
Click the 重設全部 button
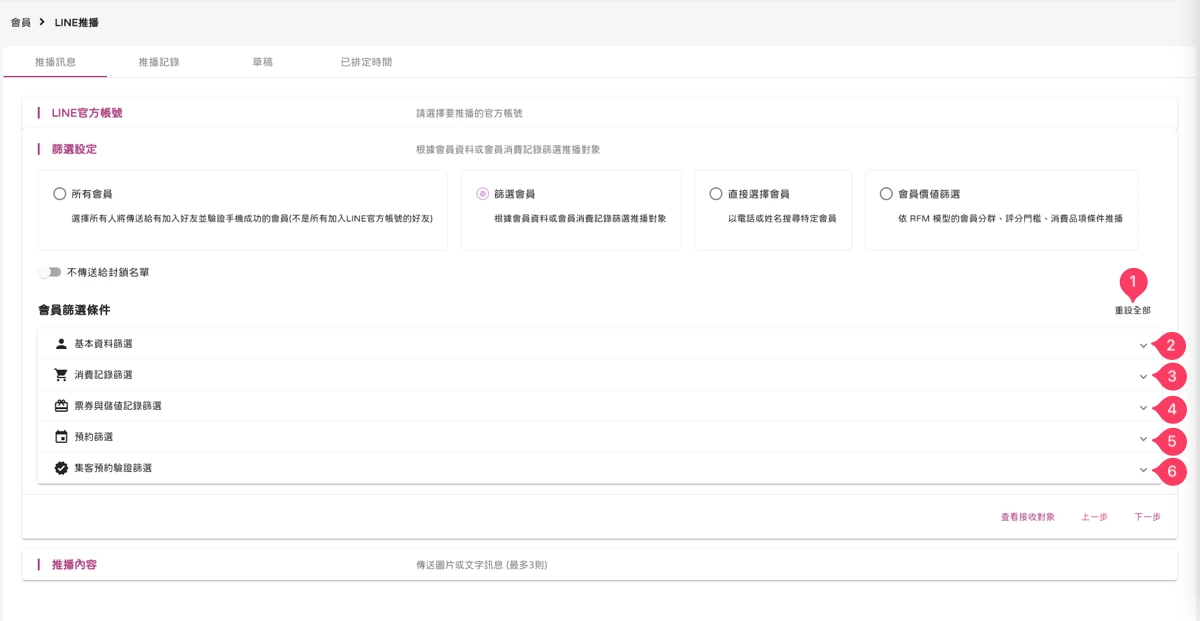point(1133,311)
